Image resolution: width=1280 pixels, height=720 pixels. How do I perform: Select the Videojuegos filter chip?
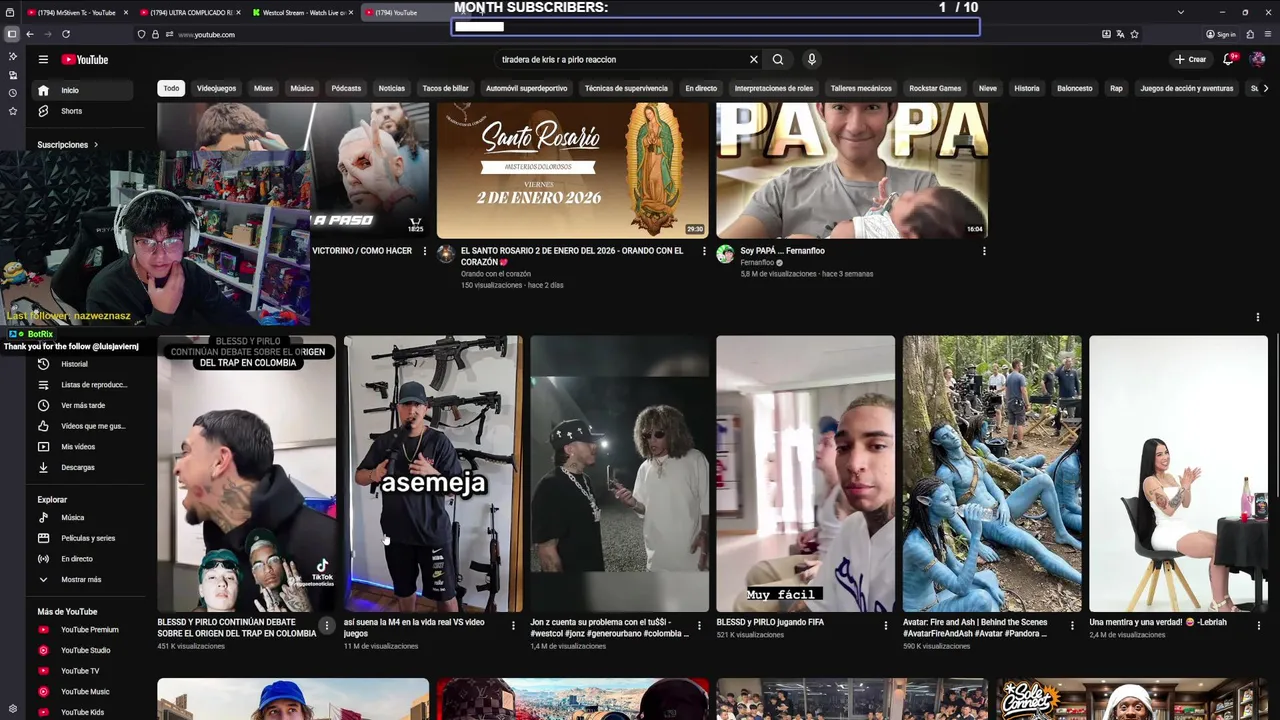click(x=216, y=88)
